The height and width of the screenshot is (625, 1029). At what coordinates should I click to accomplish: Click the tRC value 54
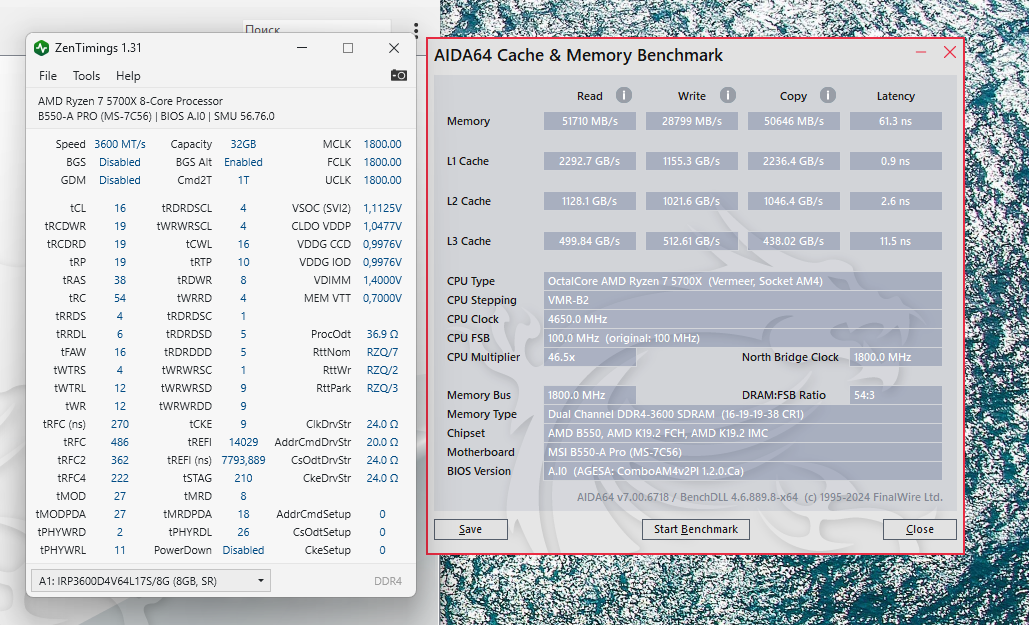point(120,298)
